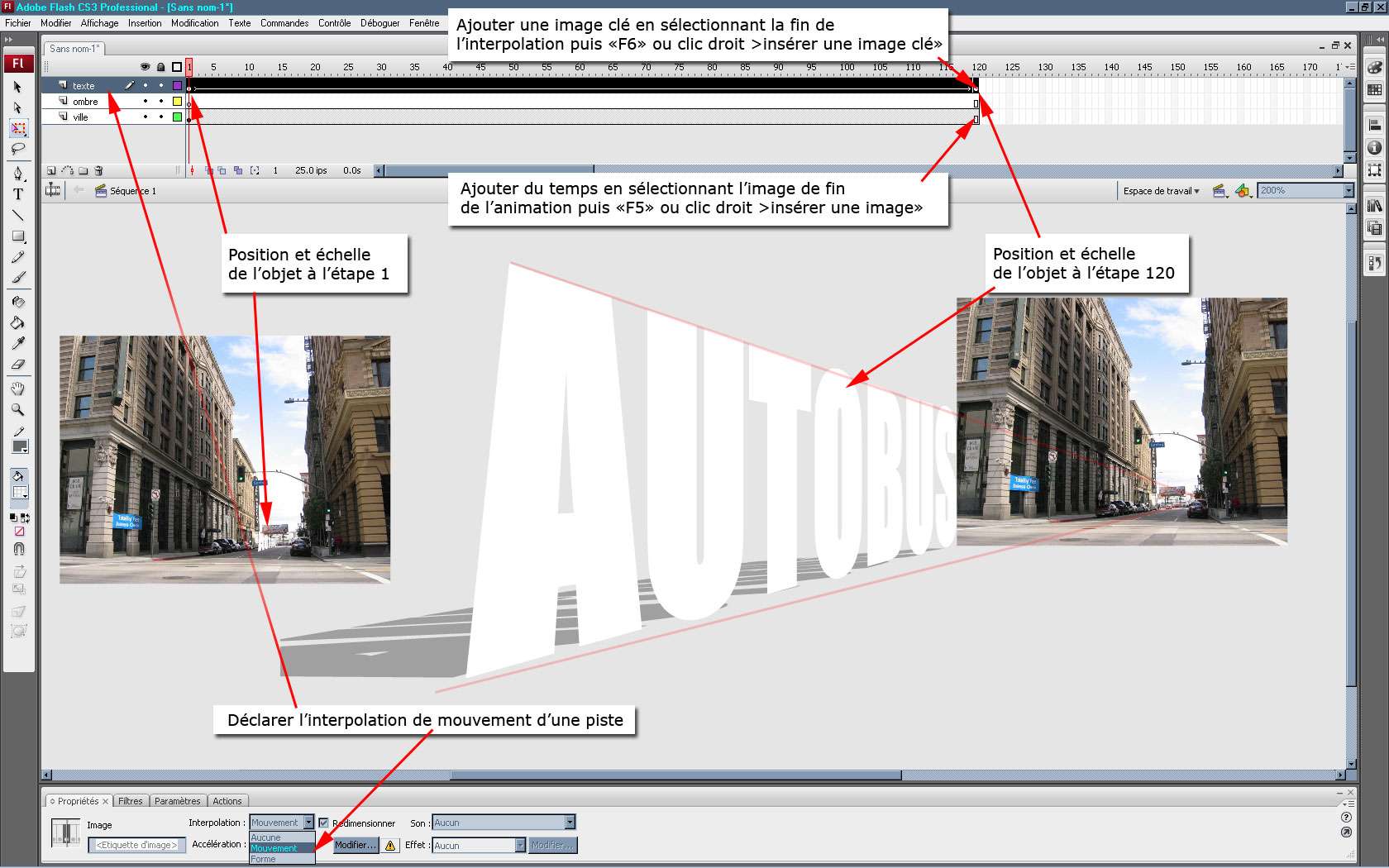Select the Zoom magnifier tool
This screenshot has height=868, width=1389.
click(x=18, y=409)
